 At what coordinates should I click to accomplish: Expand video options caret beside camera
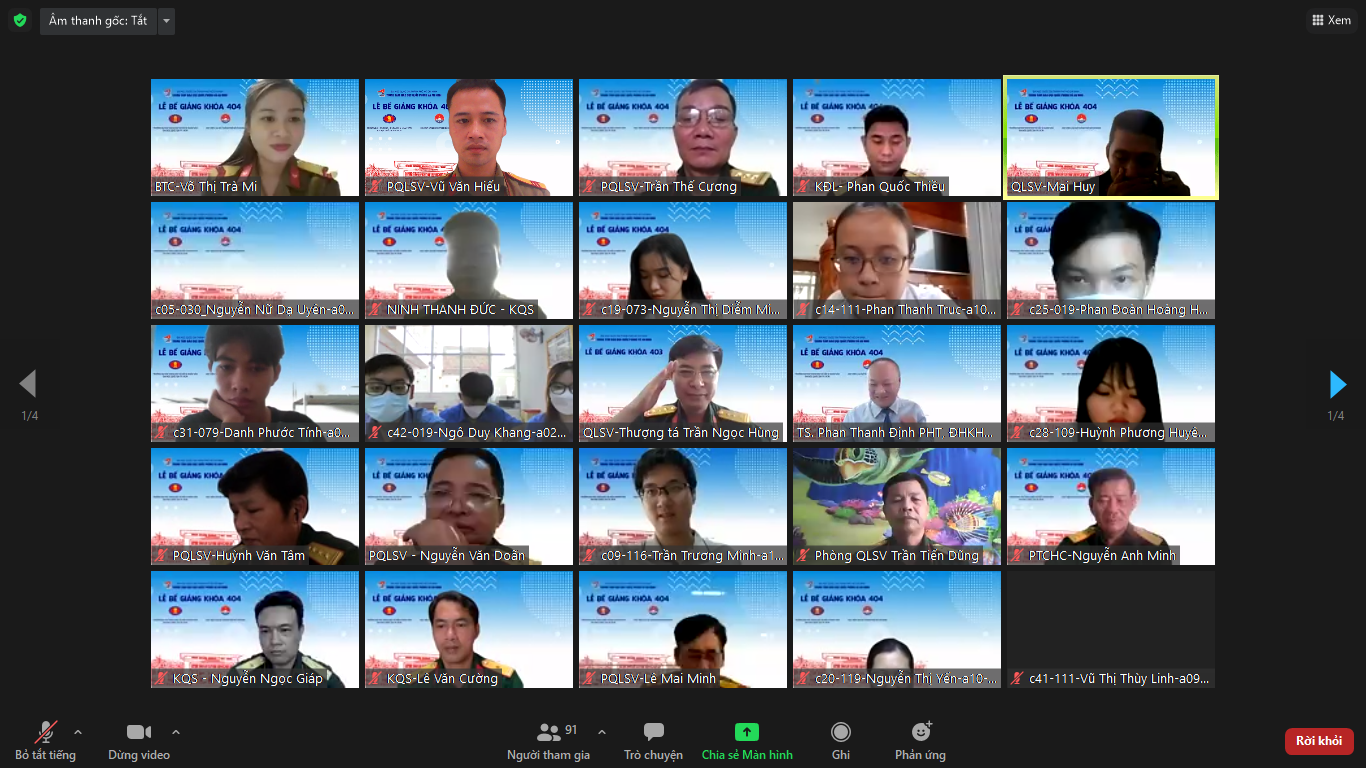pos(176,732)
